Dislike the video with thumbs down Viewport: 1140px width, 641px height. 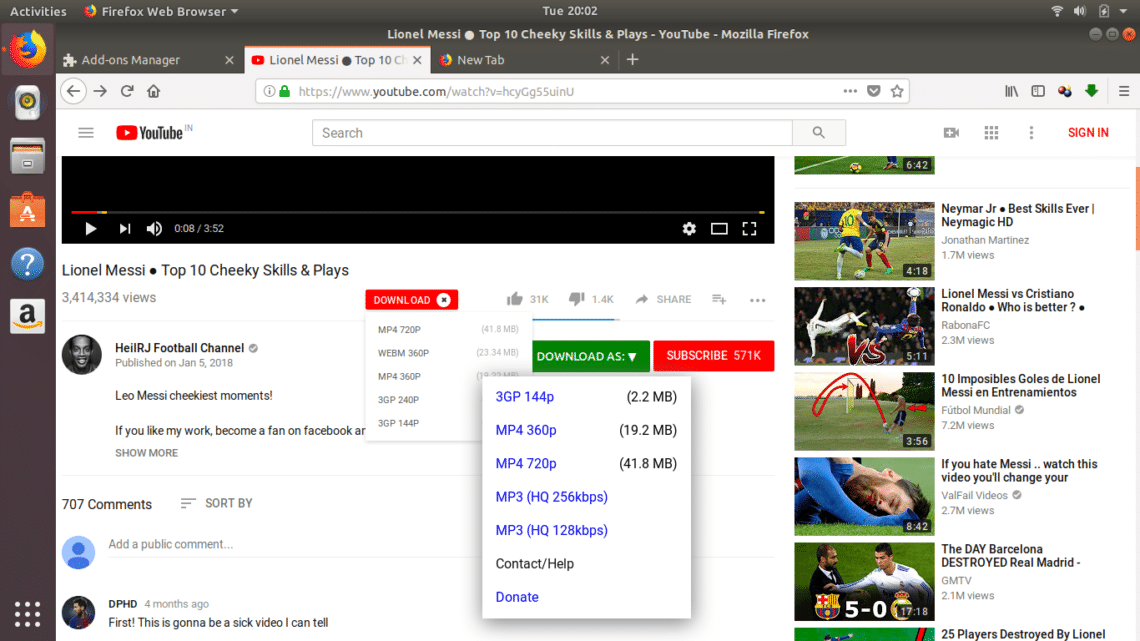click(x=577, y=299)
